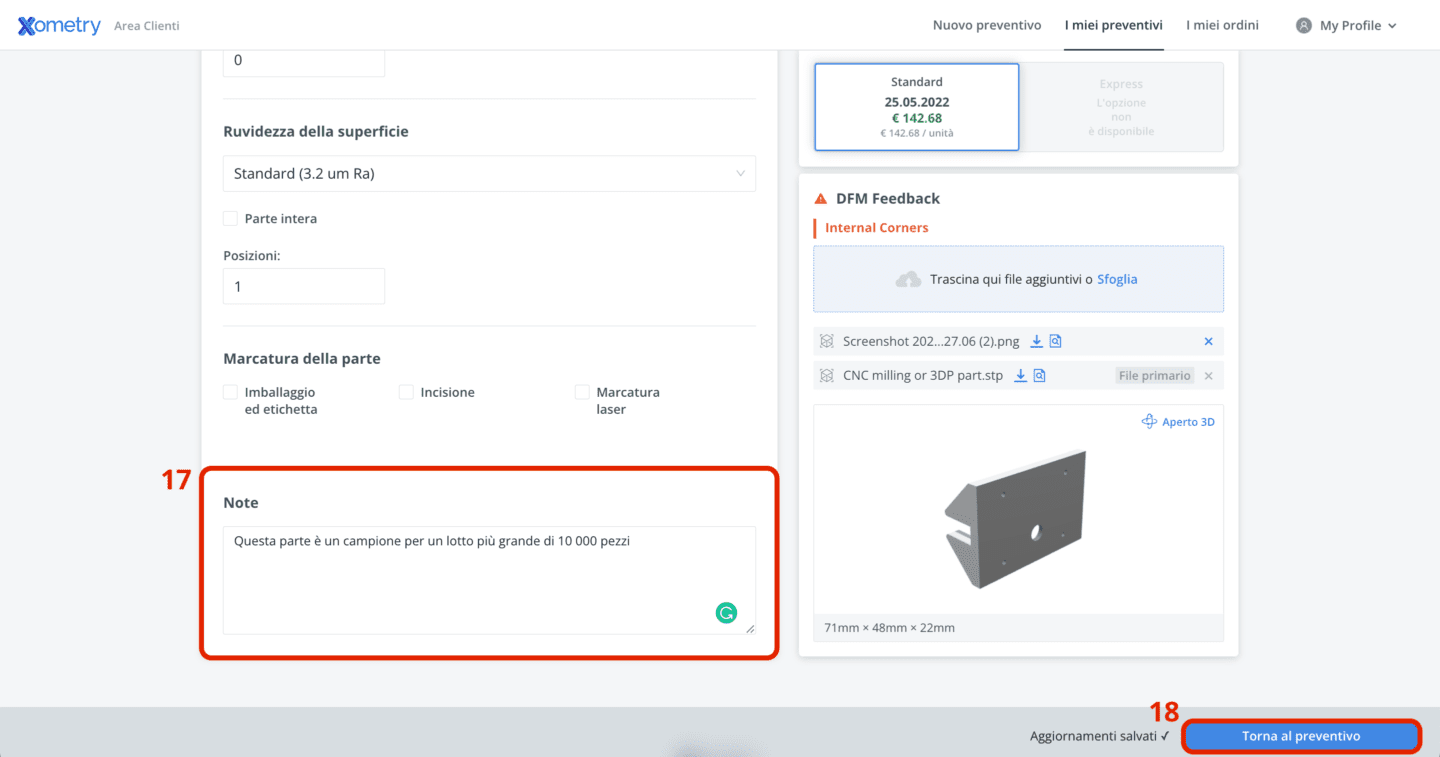Image resolution: width=1440 pixels, height=757 pixels.
Task: Click the file upload drop zone
Action: [1018, 279]
